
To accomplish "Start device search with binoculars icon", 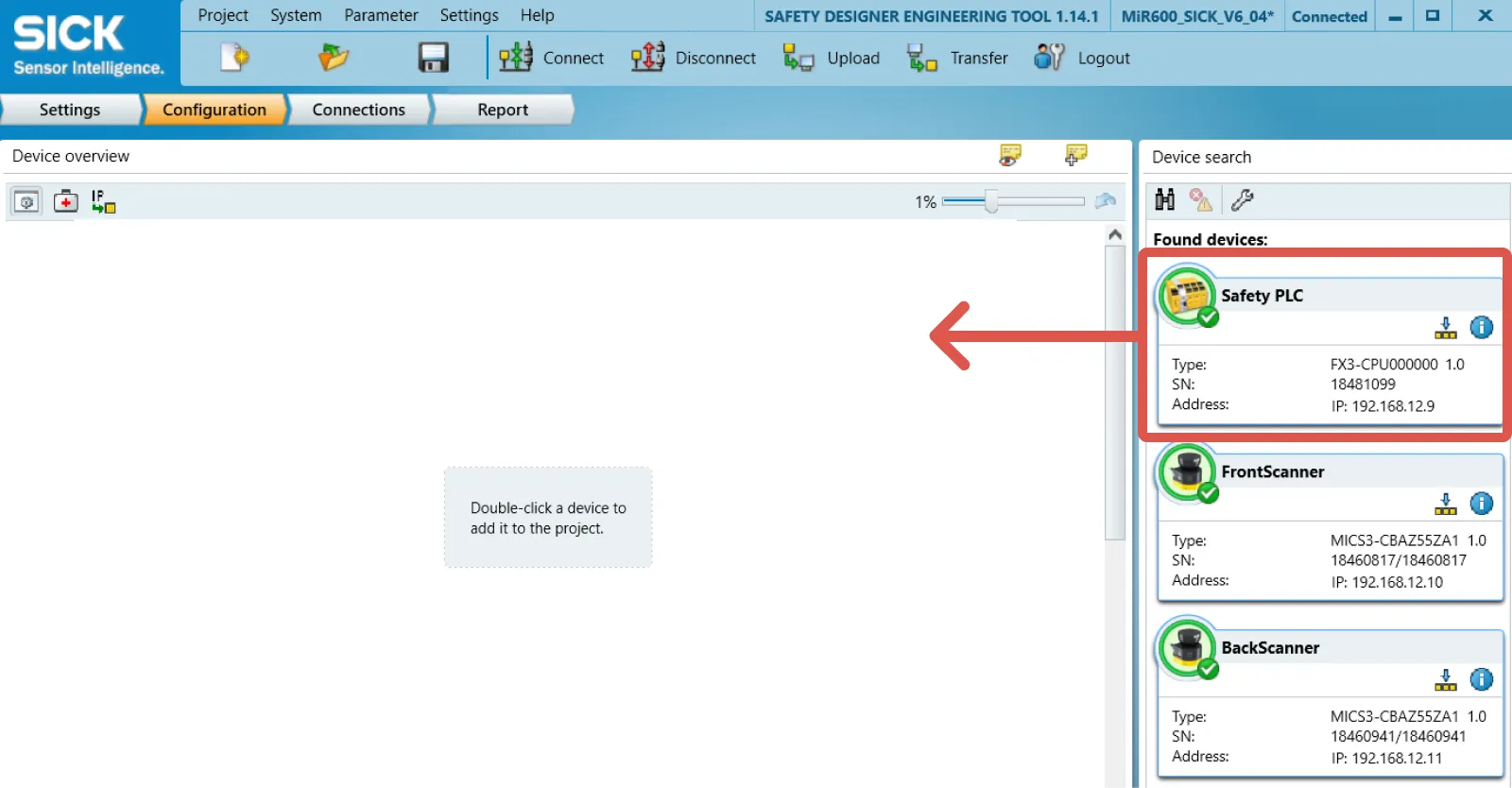I will 1165,199.
